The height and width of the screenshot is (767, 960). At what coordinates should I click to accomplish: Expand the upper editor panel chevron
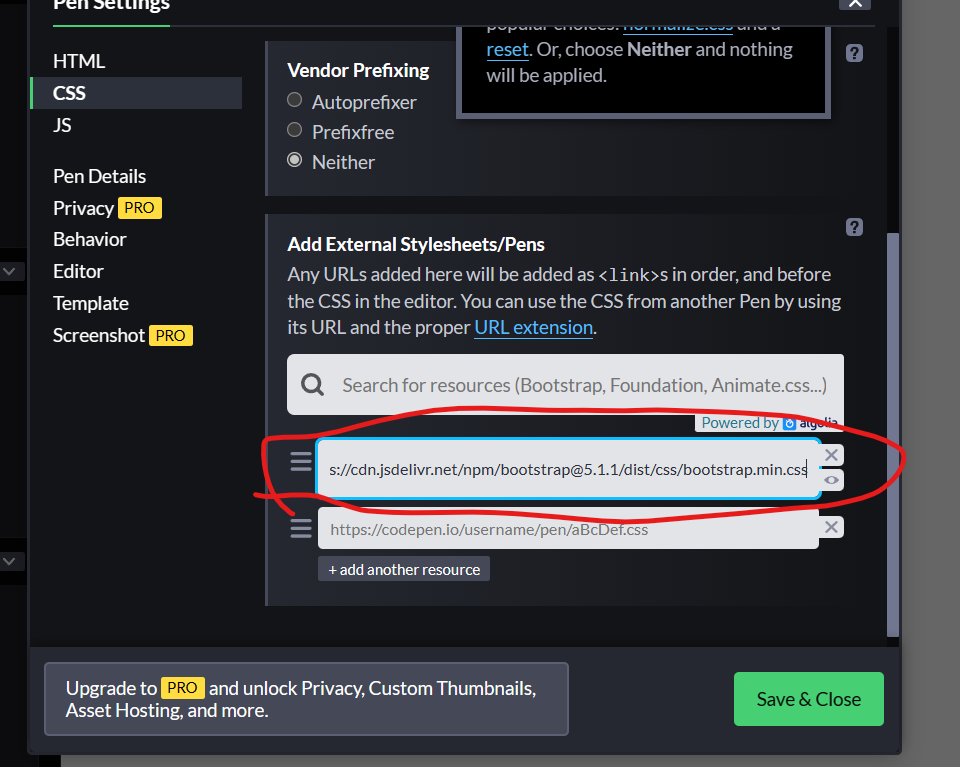tap(9, 271)
